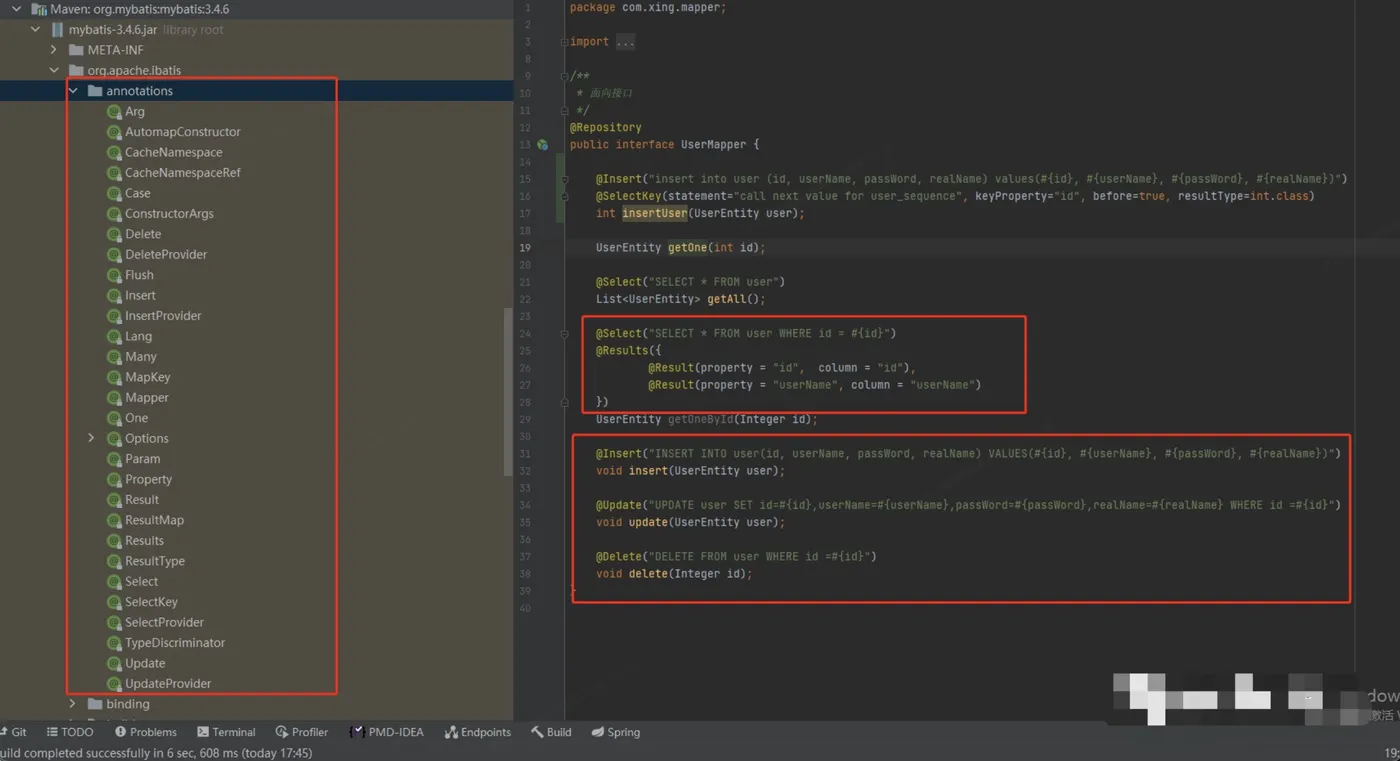Viewport: 1400px width, 761px height.
Task: Open the Terminal tool window
Action: click(x=226, y=732)
